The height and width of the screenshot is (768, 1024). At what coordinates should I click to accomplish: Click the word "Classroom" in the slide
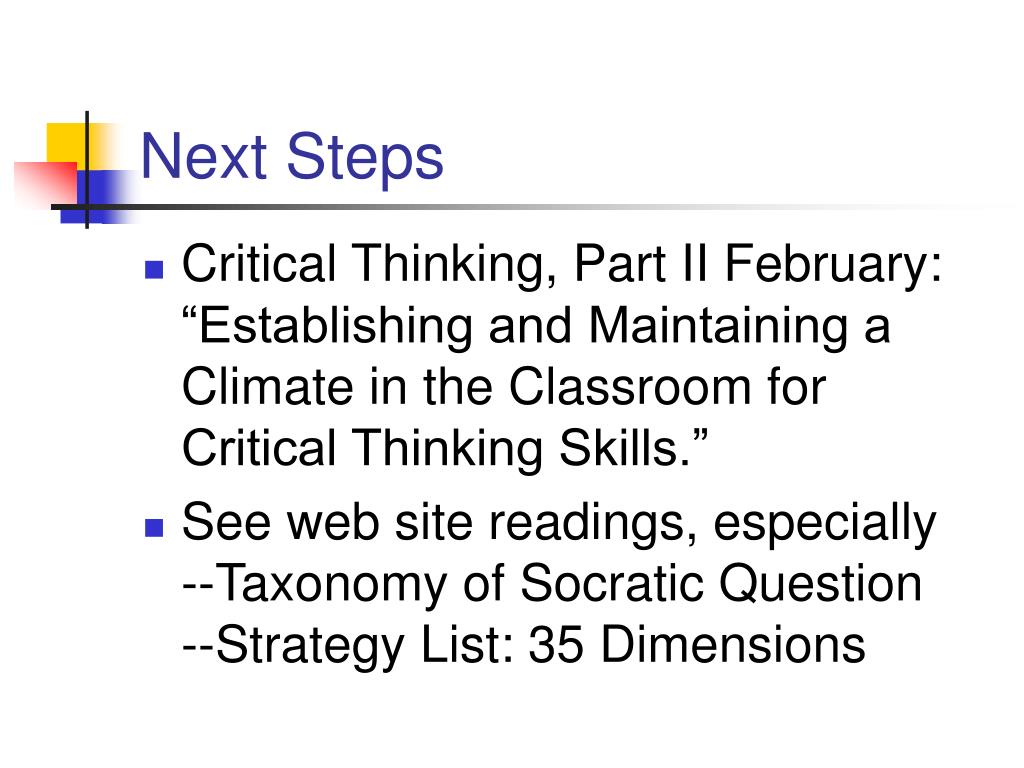[x=630, y=387]
